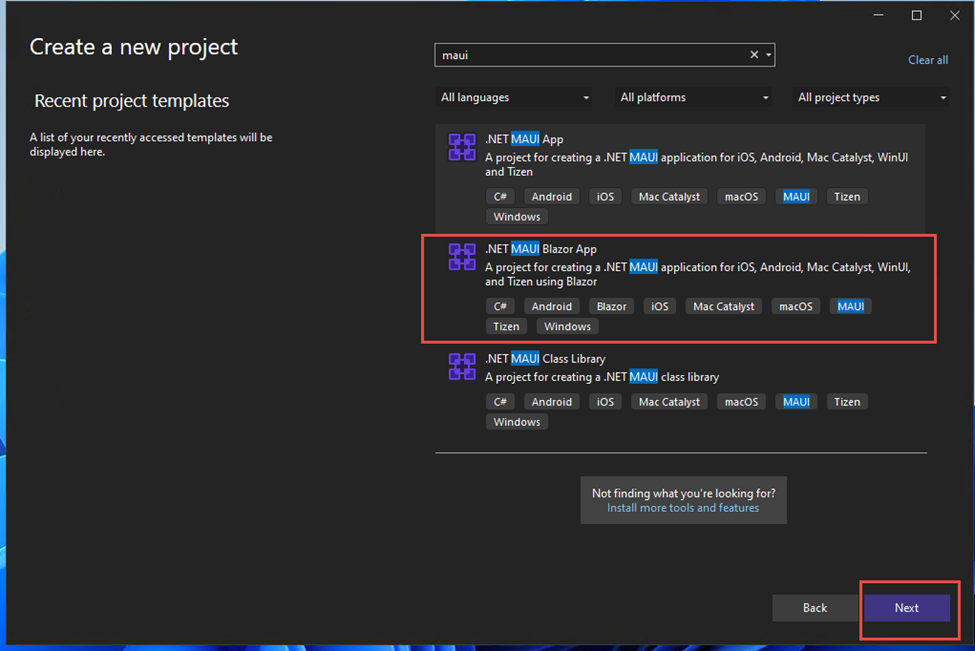
Task: Open Install more tools and features link
Action: pos(683,508)
